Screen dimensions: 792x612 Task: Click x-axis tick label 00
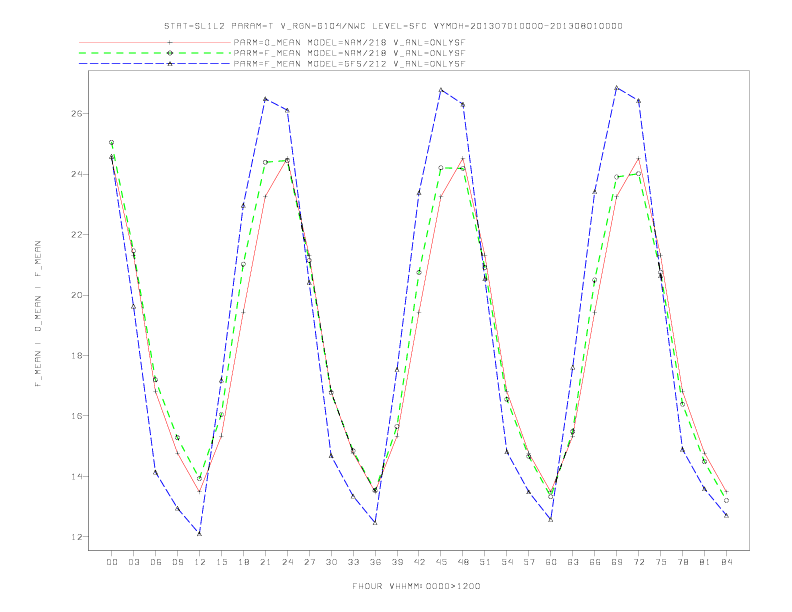pos(112,562)
